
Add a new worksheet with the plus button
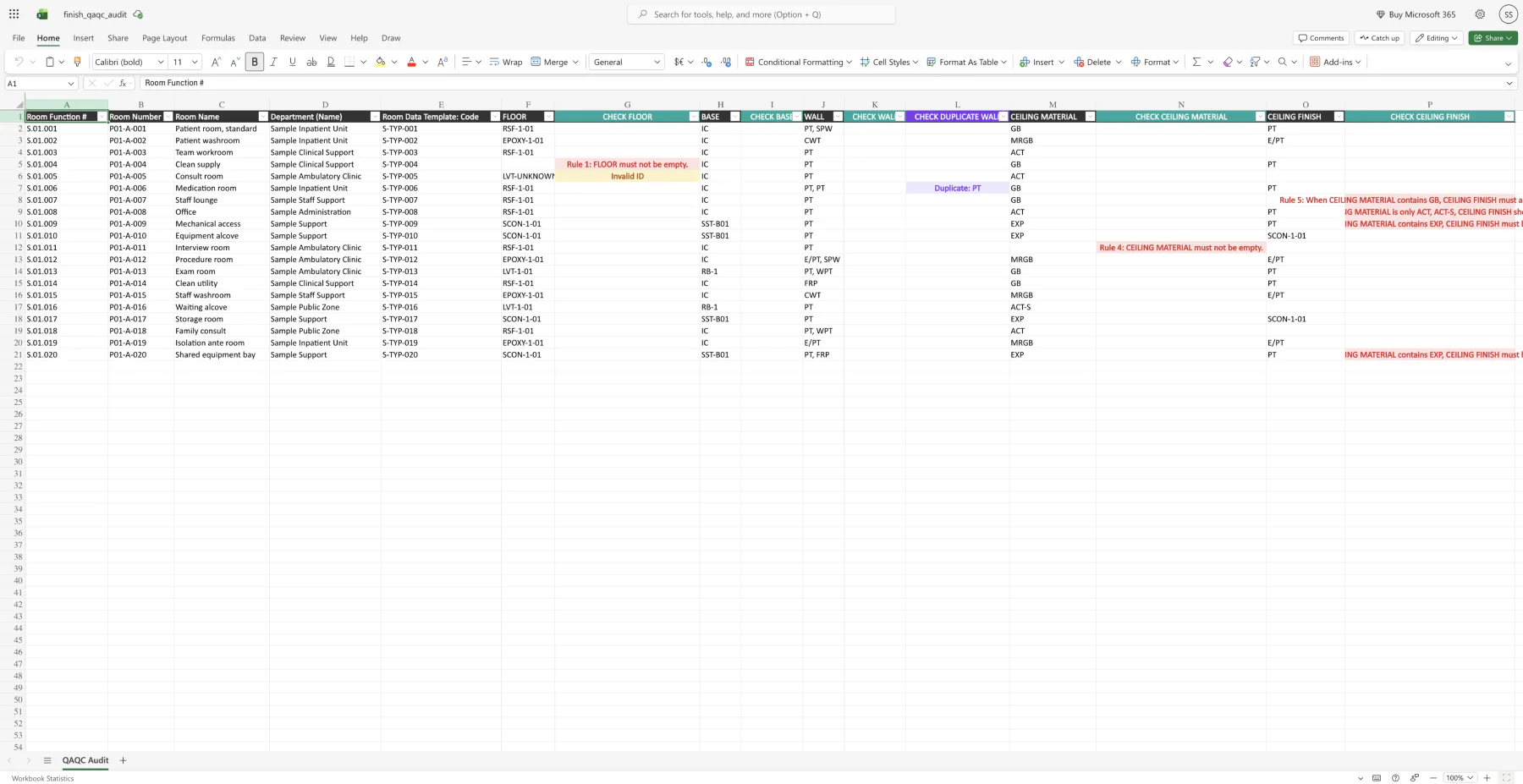coord(123,760)
